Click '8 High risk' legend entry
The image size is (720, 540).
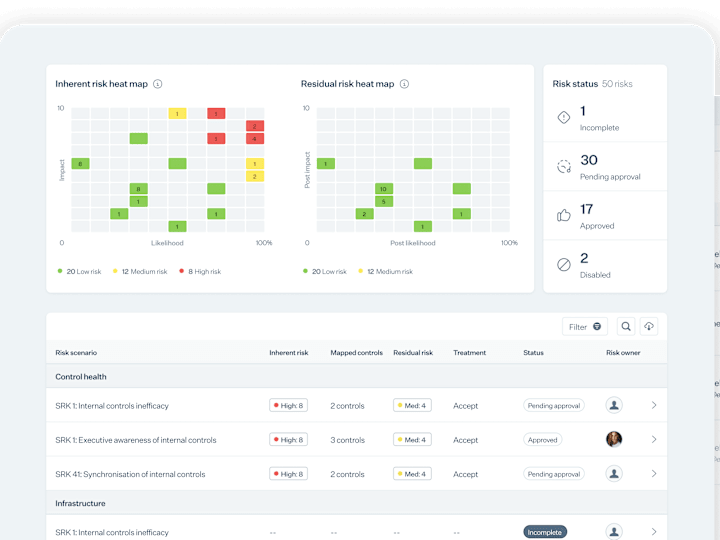pyautogui.click(x=200, y=271)
